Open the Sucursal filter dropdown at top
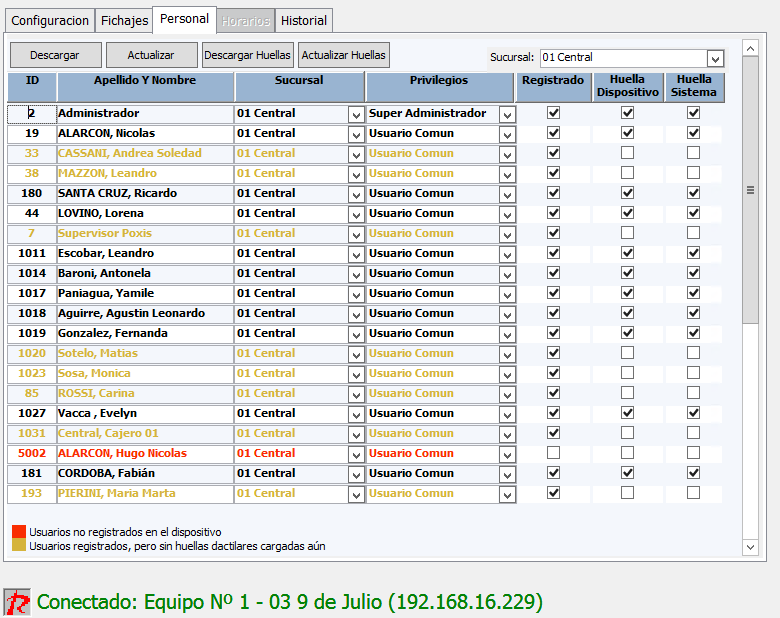Viewport: 780px width, 618px height. [714, 58]
